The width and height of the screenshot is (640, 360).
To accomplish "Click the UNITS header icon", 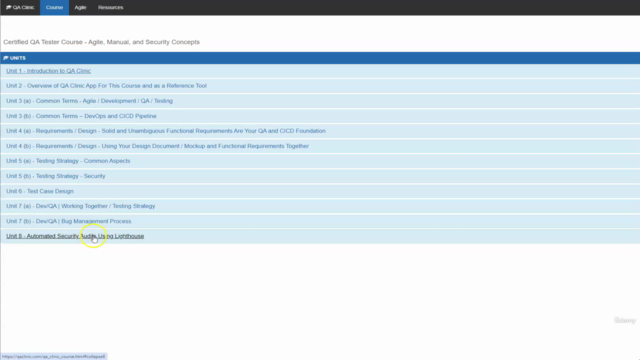I will [x=6, y=58].
